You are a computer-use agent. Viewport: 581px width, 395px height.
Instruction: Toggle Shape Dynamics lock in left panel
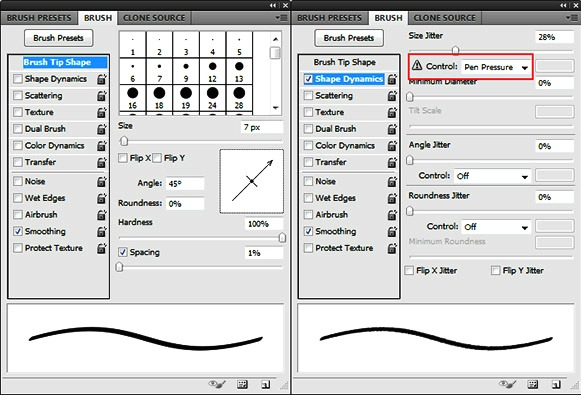point(102,79)
